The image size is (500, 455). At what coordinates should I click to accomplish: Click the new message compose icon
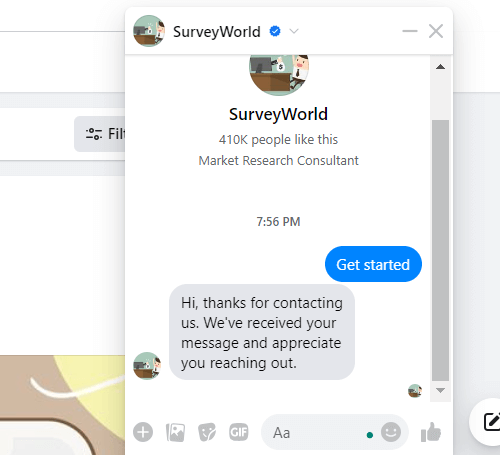[492, 421]
